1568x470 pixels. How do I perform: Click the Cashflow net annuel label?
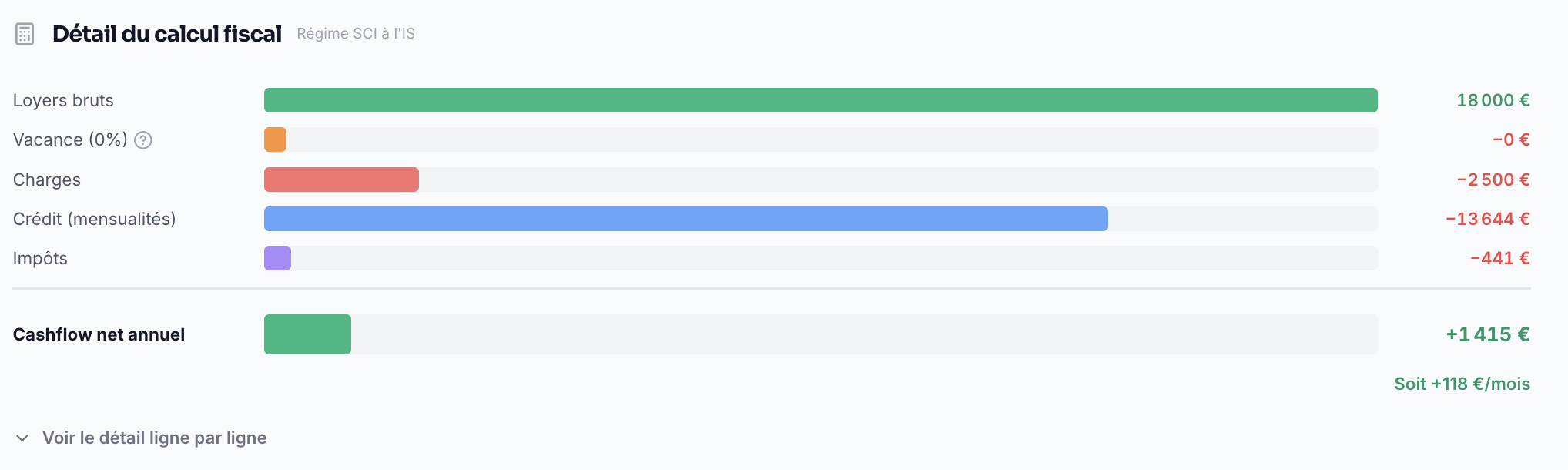pyautogui.click(x=99, y=334)
